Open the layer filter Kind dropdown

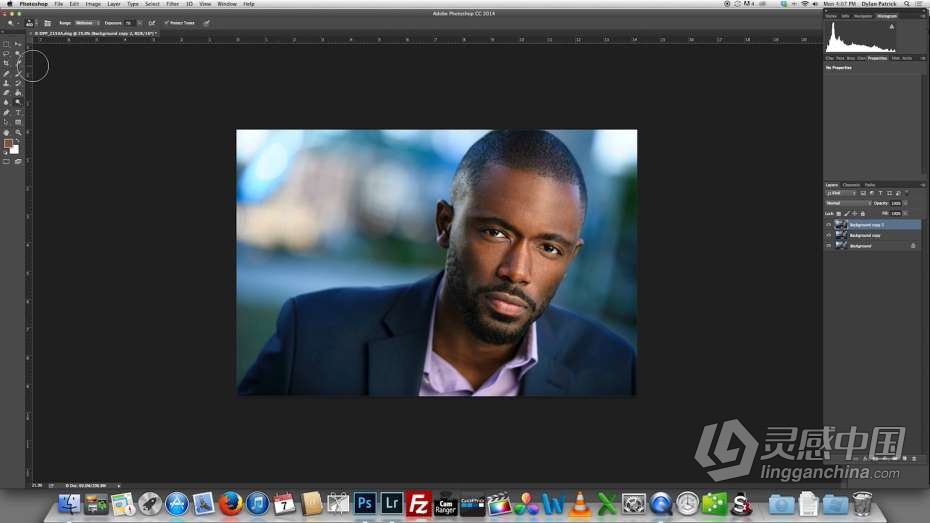click(x=841, y=193)
